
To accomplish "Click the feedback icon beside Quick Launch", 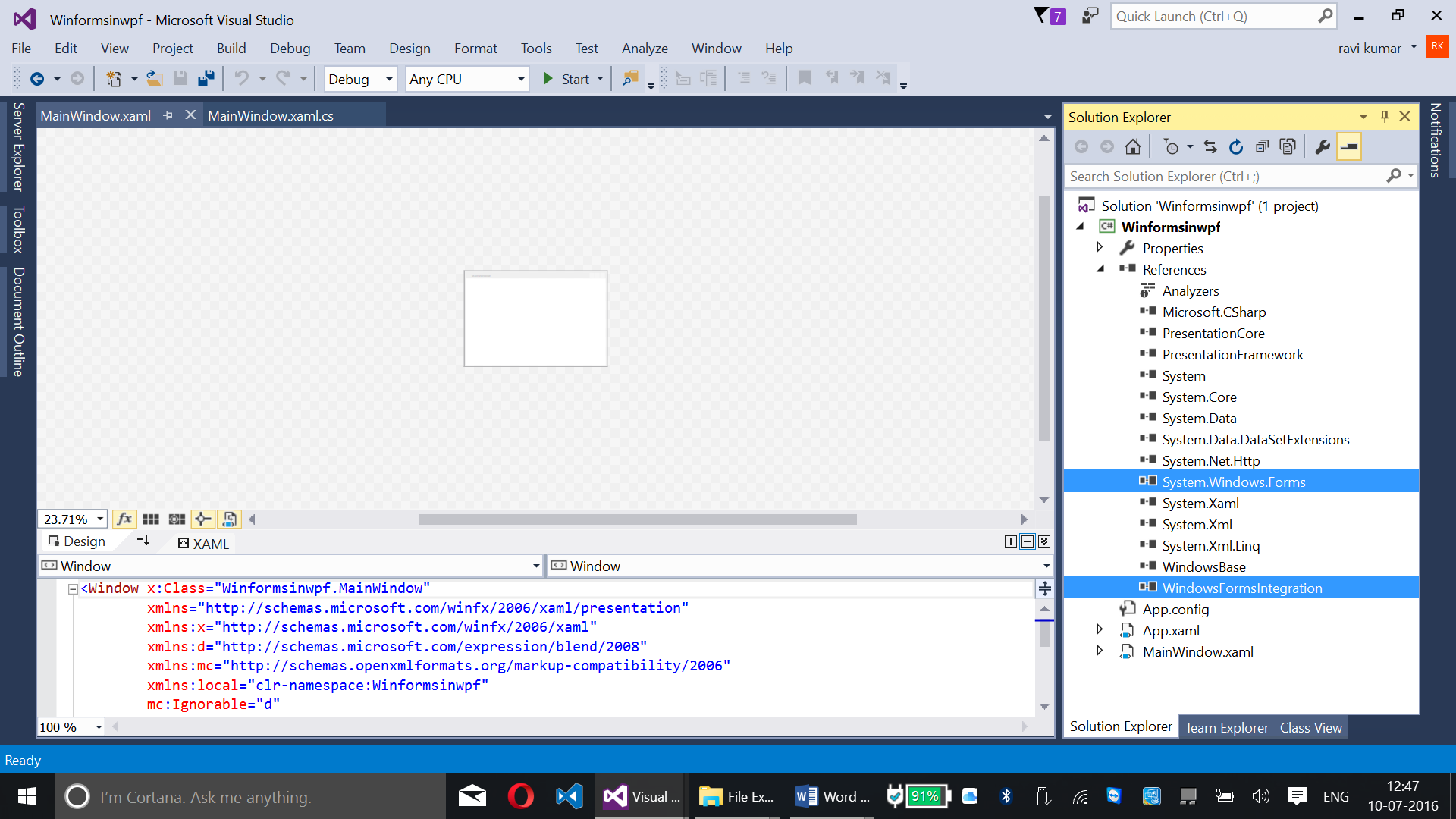I will 1090,16.
